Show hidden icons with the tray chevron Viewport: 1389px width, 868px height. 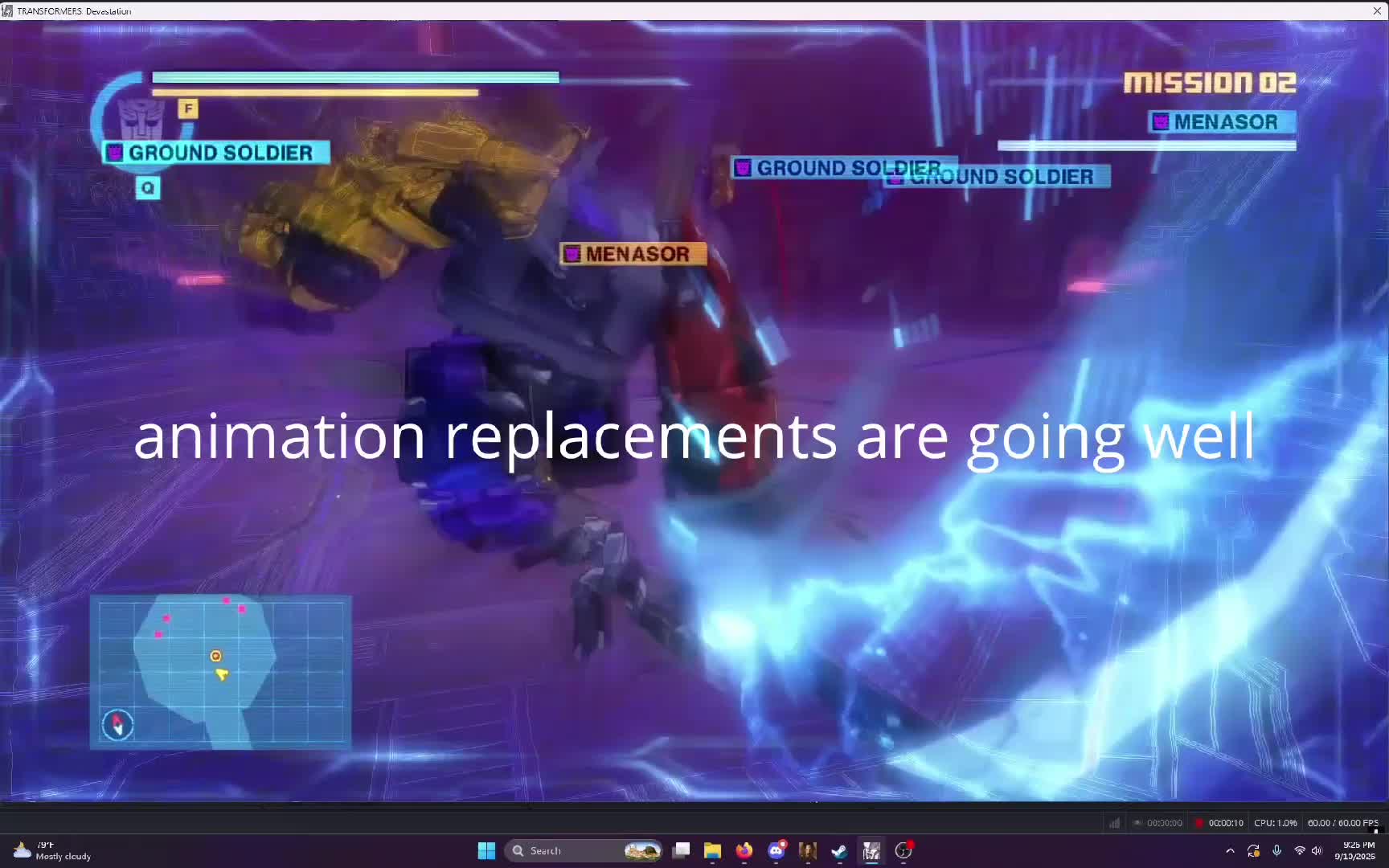click(x=1230, y=850)
